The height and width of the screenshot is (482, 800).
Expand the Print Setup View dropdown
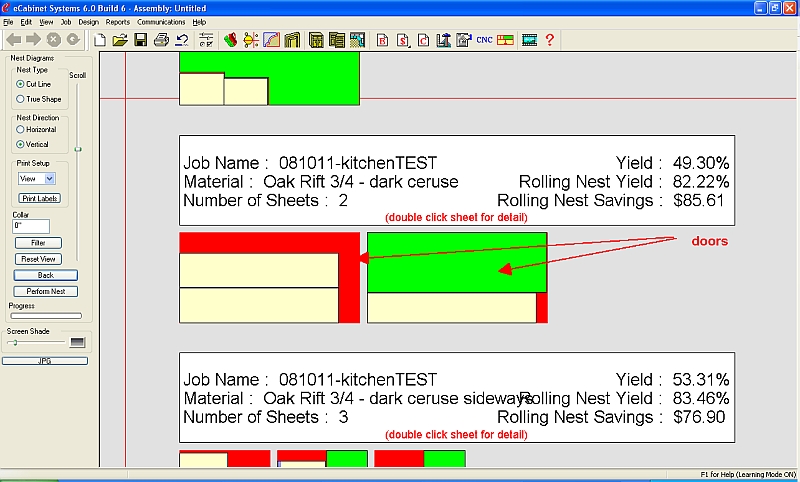tap(50, 178)
